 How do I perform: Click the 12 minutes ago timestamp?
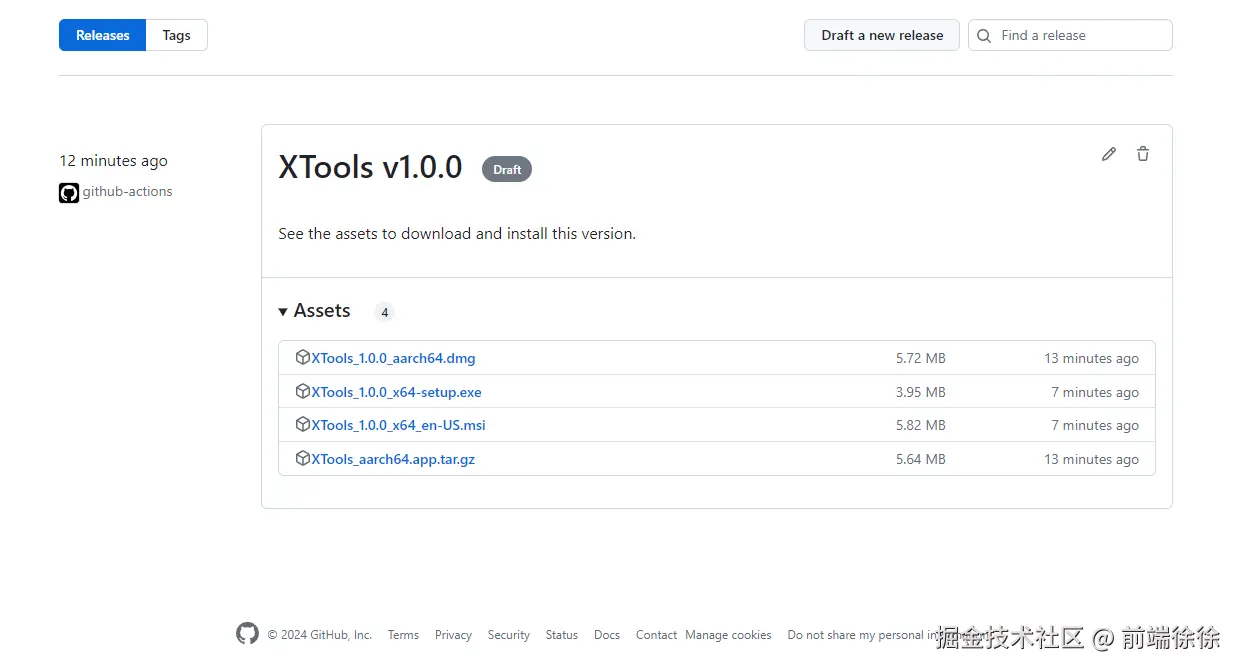tap(113, 161)
